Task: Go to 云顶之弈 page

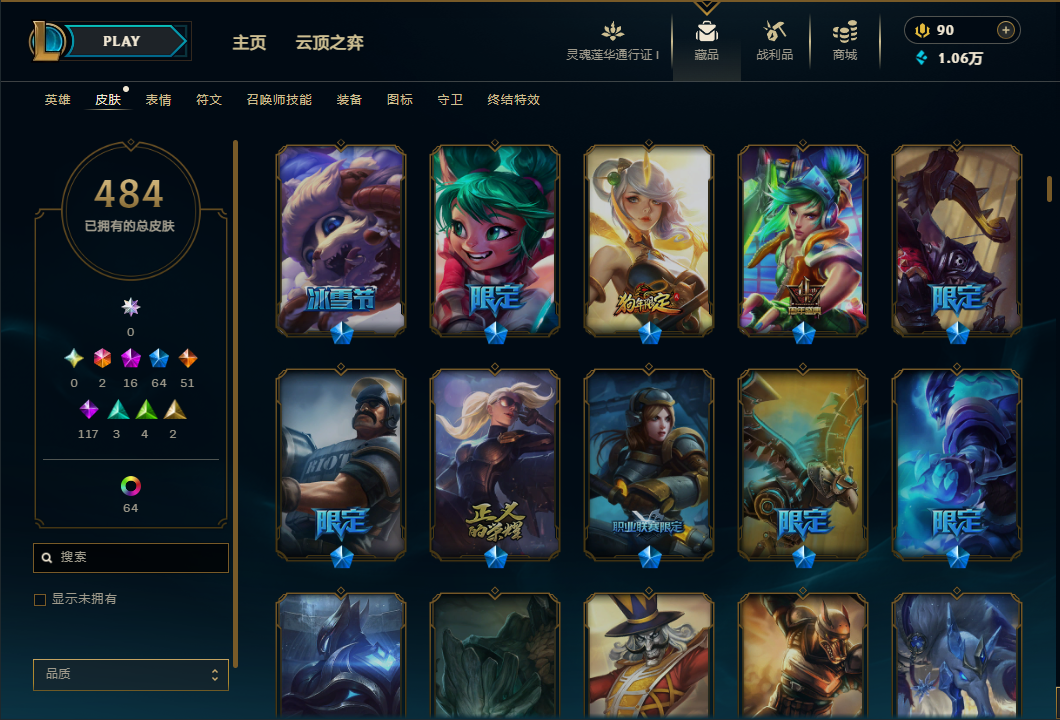Action: (329, 43)
